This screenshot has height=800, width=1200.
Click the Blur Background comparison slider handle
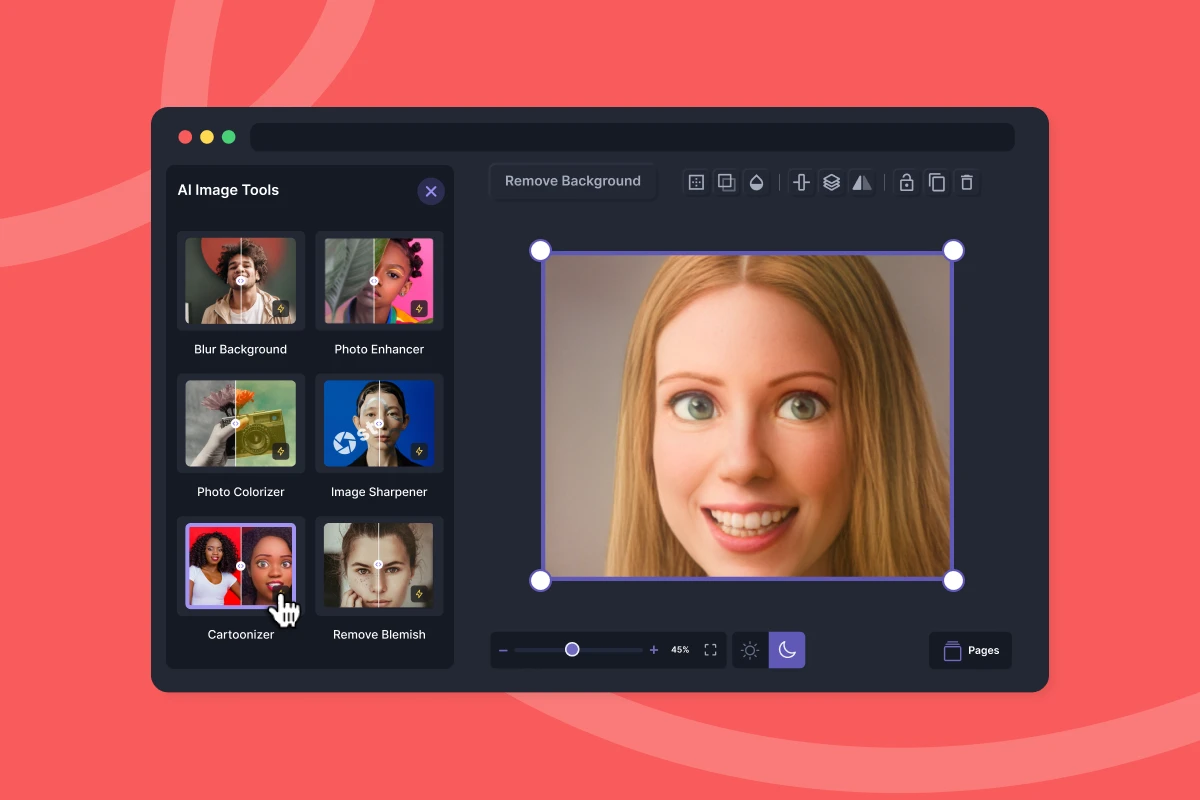(x=241, y=281)
